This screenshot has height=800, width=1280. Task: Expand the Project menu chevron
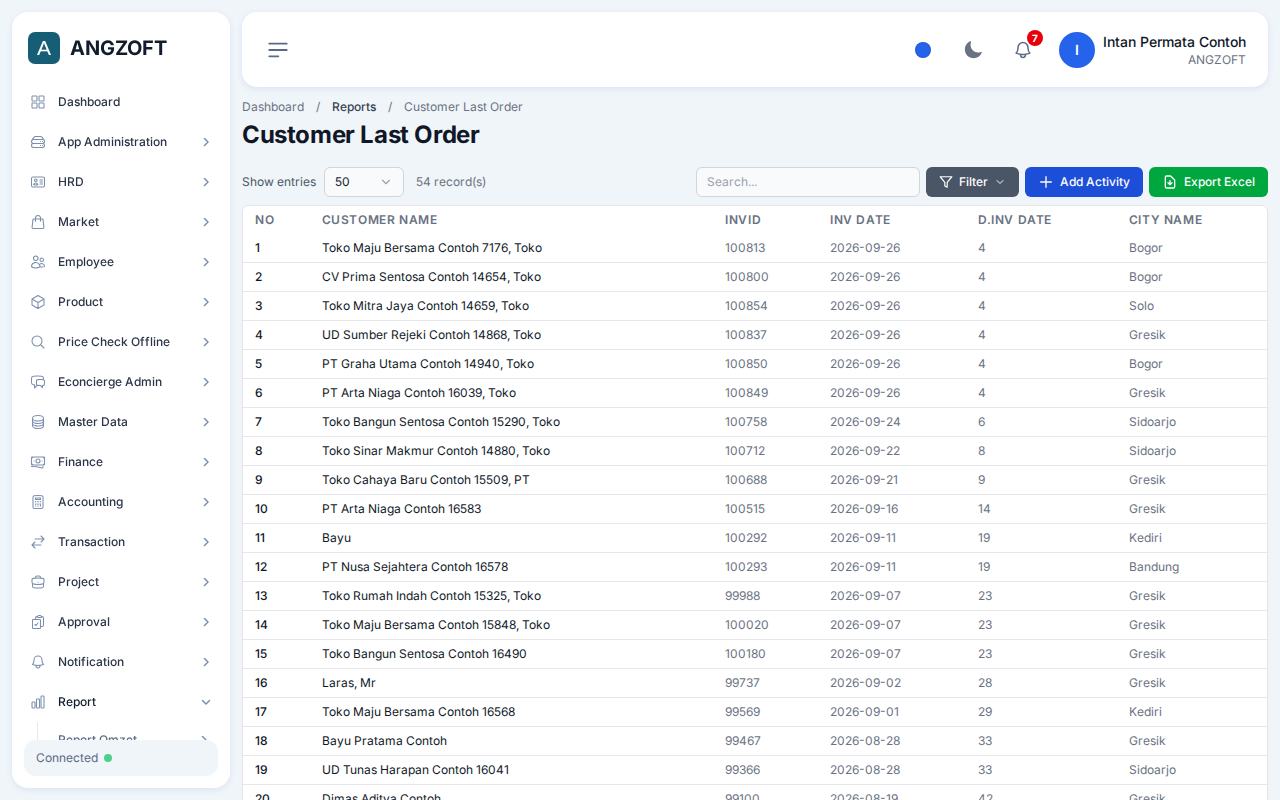[x=206, y=582]
